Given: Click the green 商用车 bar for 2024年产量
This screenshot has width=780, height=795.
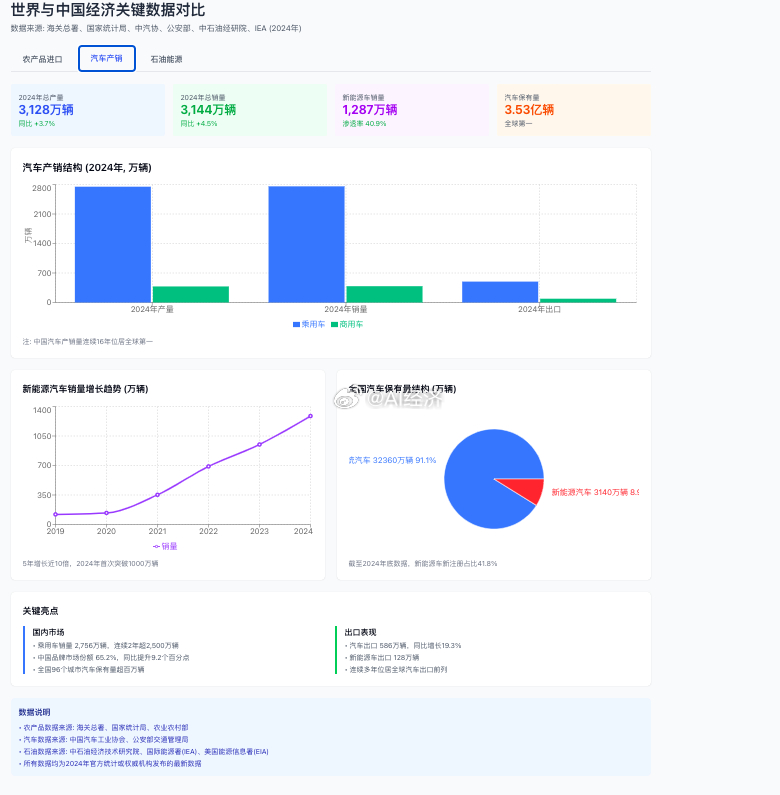Looking at the screenshot, I should tap(191, 295).
